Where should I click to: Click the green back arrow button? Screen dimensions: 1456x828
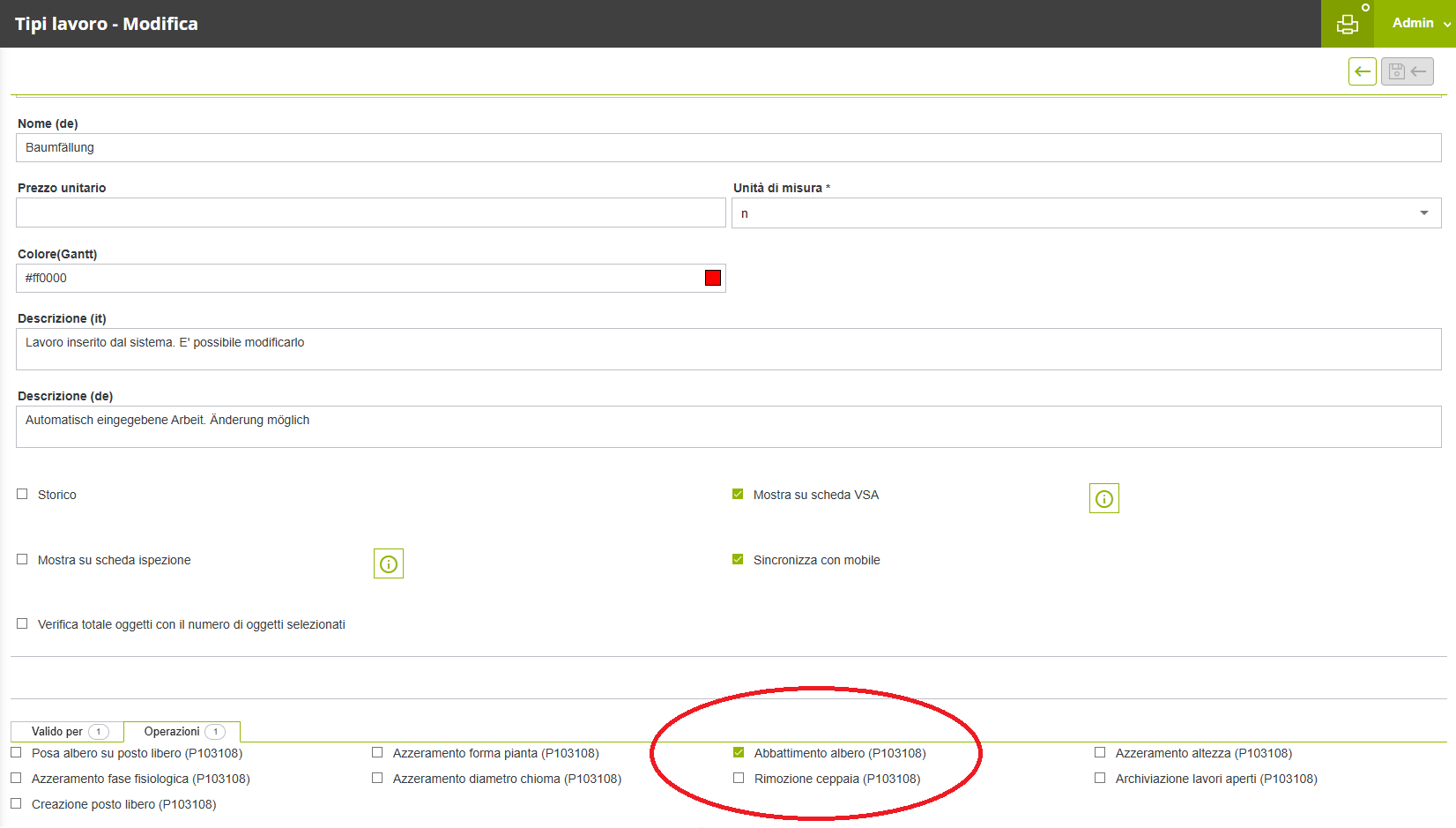tap(1362, 71)
